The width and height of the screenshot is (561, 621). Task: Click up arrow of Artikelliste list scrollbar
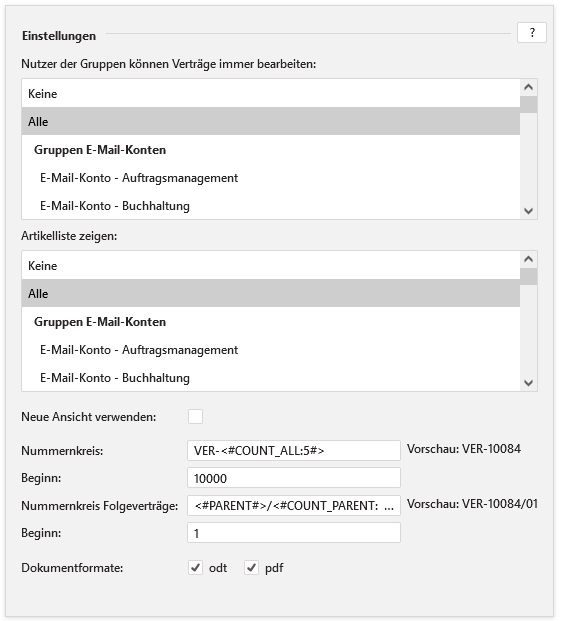(529, 259)
